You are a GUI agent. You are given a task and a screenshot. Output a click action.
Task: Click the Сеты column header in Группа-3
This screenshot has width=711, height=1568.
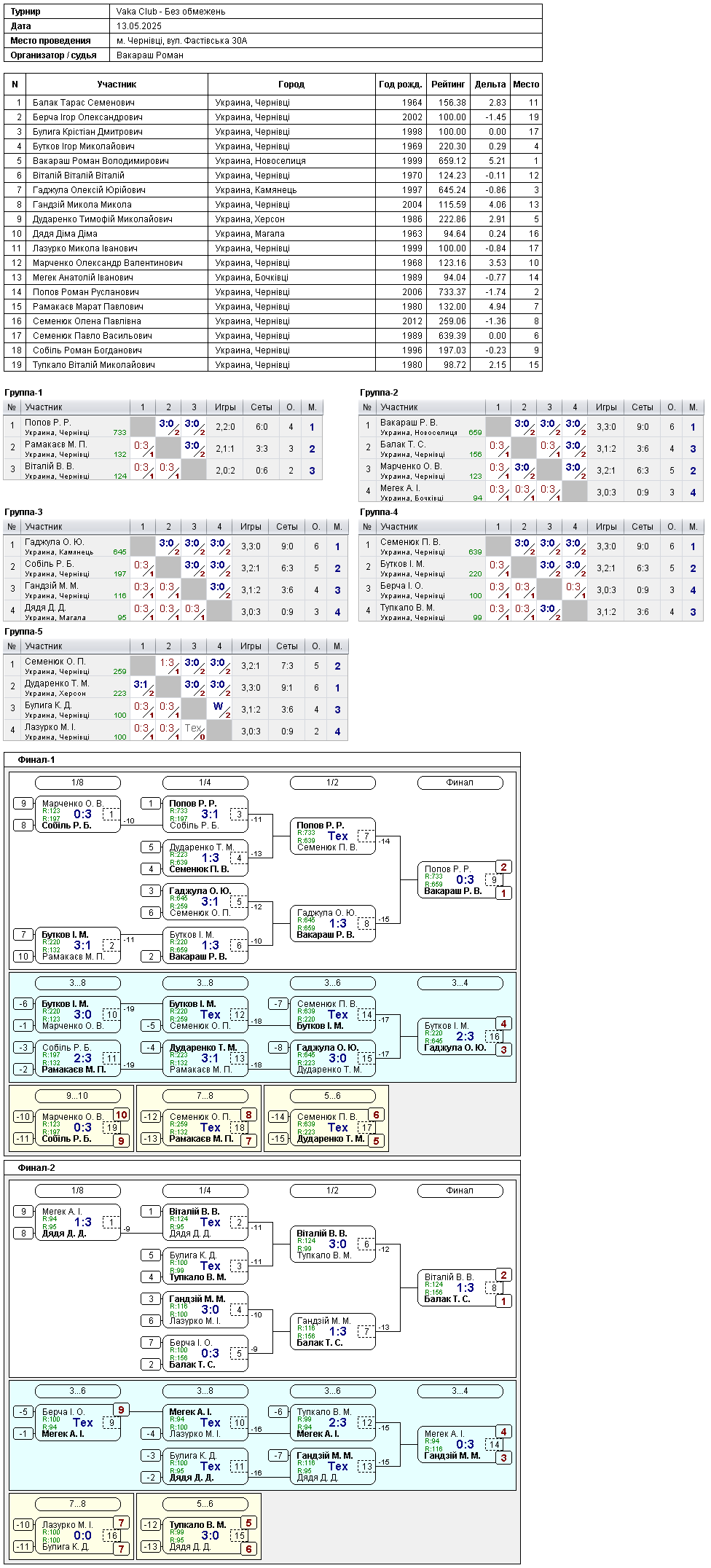tap(287, 527)
